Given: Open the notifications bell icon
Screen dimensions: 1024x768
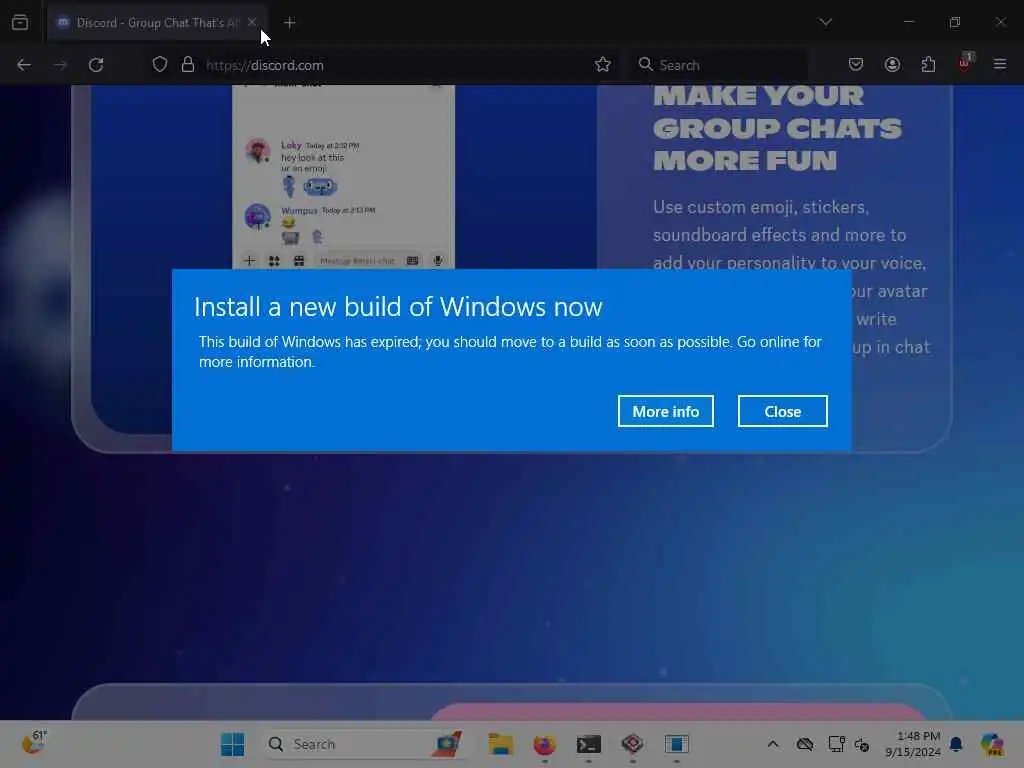Looking at the screenshot, I should 956,744.
